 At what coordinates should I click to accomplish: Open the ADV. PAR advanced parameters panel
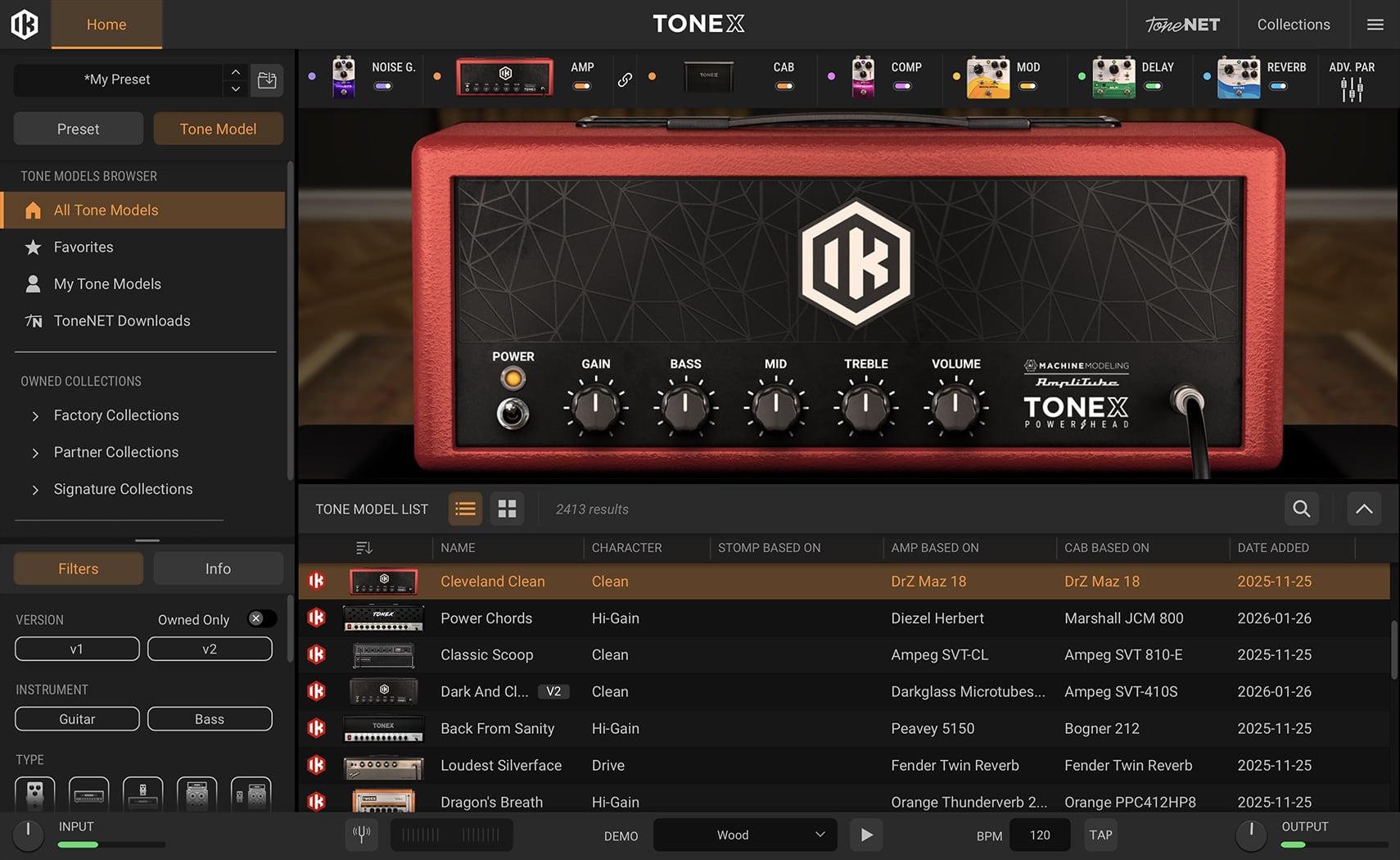point(1353,78)
